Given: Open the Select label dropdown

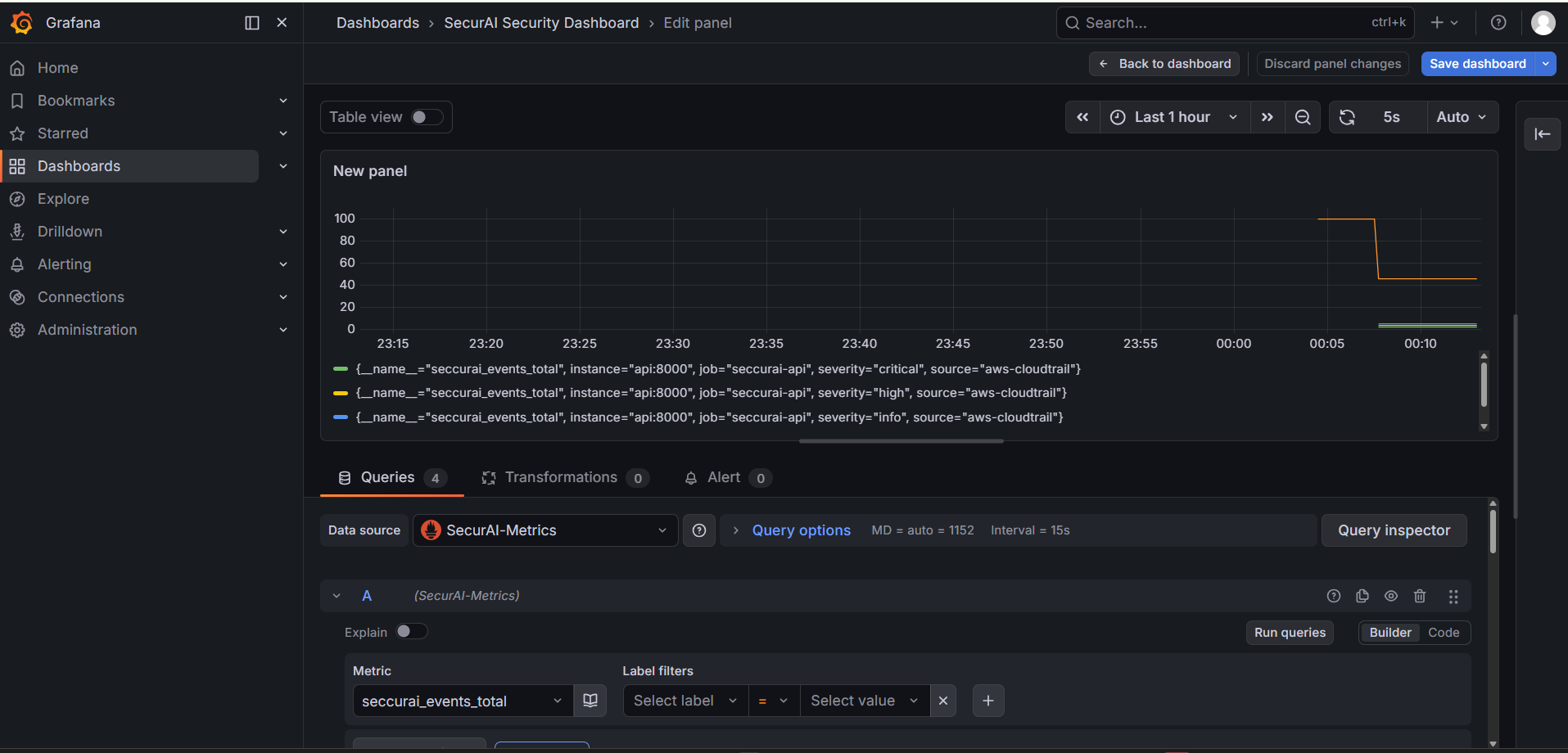Looking at the screenshot, I should point(686,701).
